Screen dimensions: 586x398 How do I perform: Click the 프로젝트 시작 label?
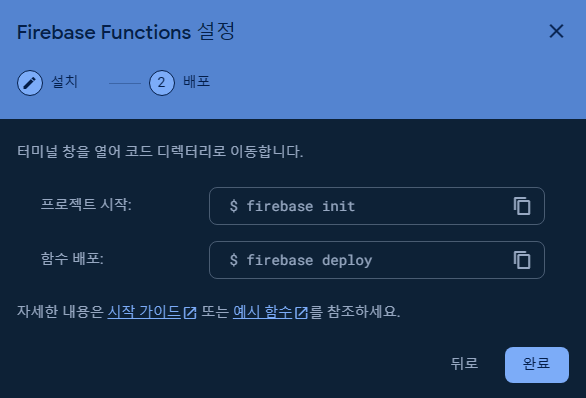click(x=86, y=204)
